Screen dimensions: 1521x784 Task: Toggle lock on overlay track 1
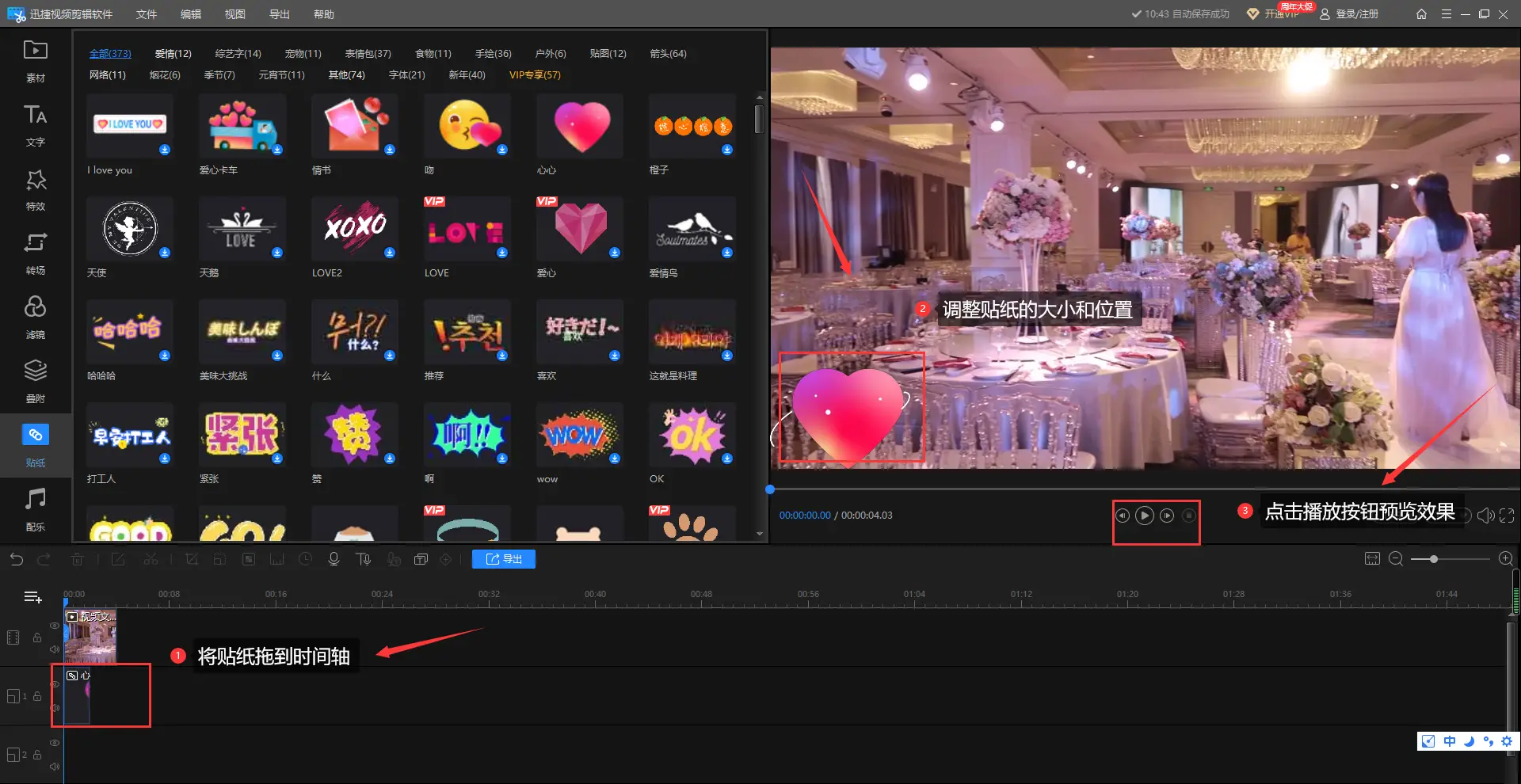[x=37, y=696]
